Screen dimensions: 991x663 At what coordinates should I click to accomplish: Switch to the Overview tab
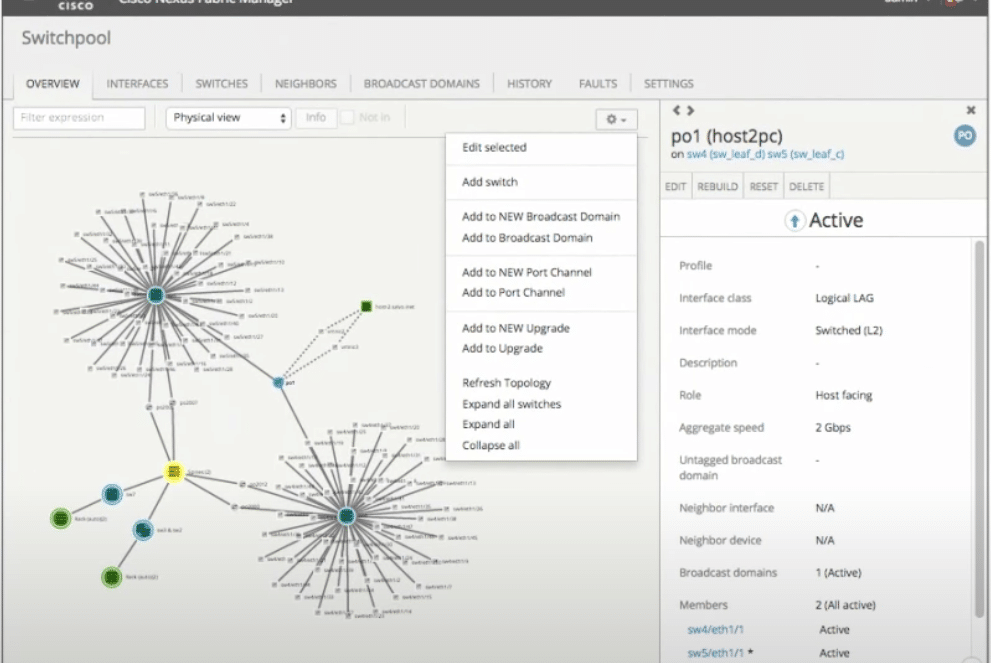(x=52, y=84)
